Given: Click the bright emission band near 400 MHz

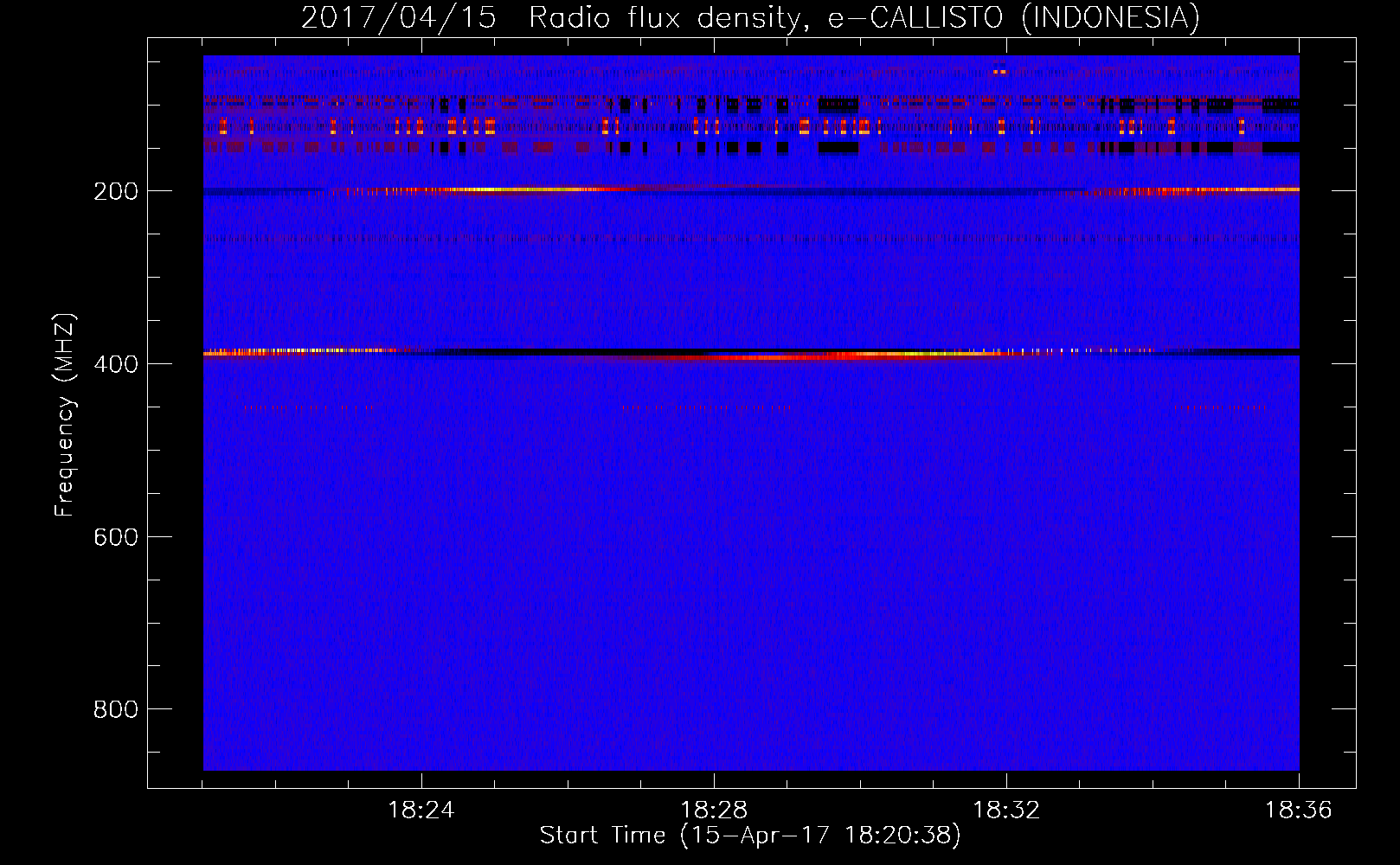Looking at the screenshot, I should (751, 353).
